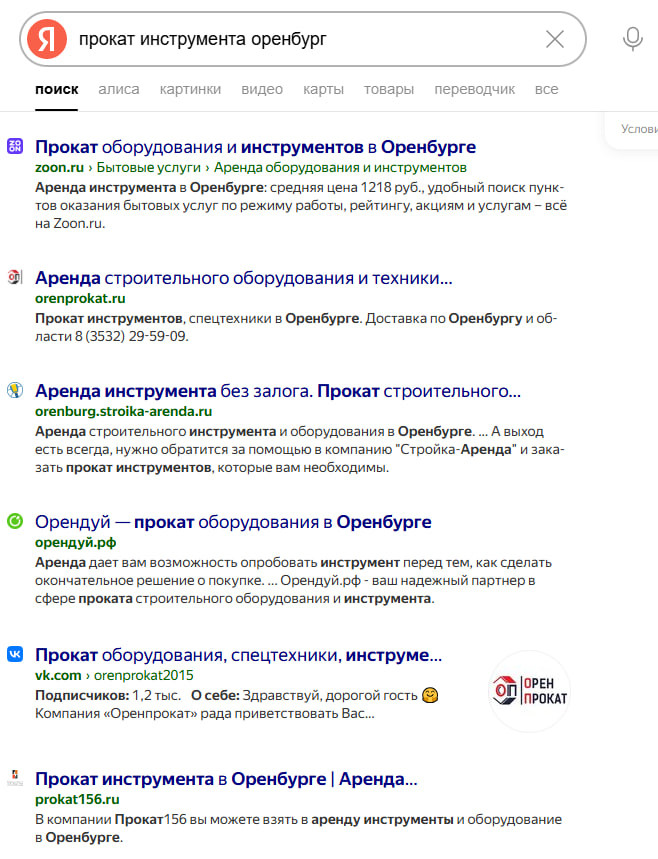The height and width of the screenshot is (859, 658).
Task: Click the orenprokat.ru favicon icon
Action: click(15, 277)
